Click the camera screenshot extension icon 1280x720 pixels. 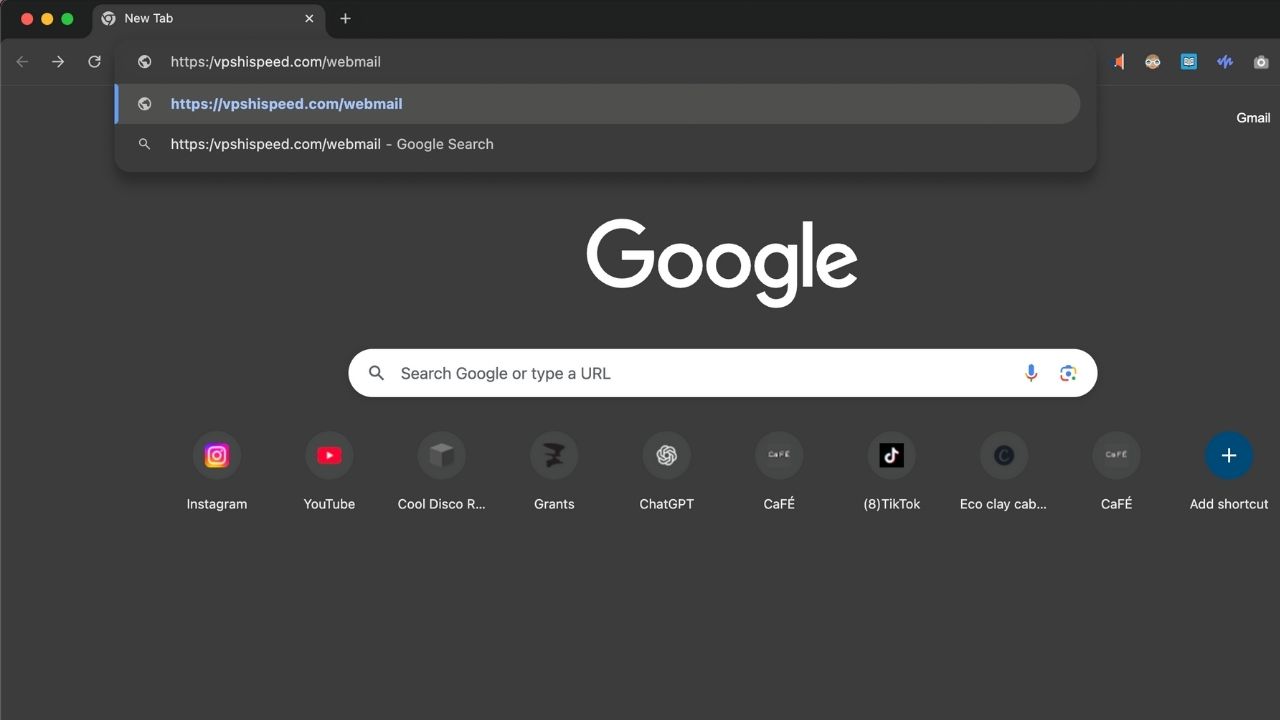pos(1261,62)
